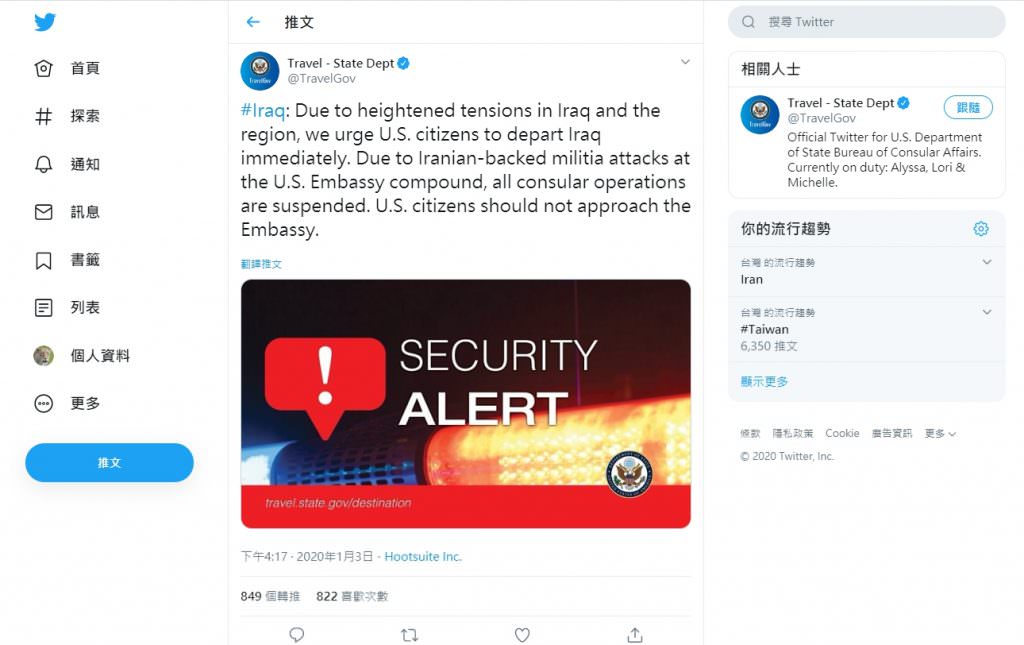Click the 翻譯推文 translate link

click(x=261, y=264)
